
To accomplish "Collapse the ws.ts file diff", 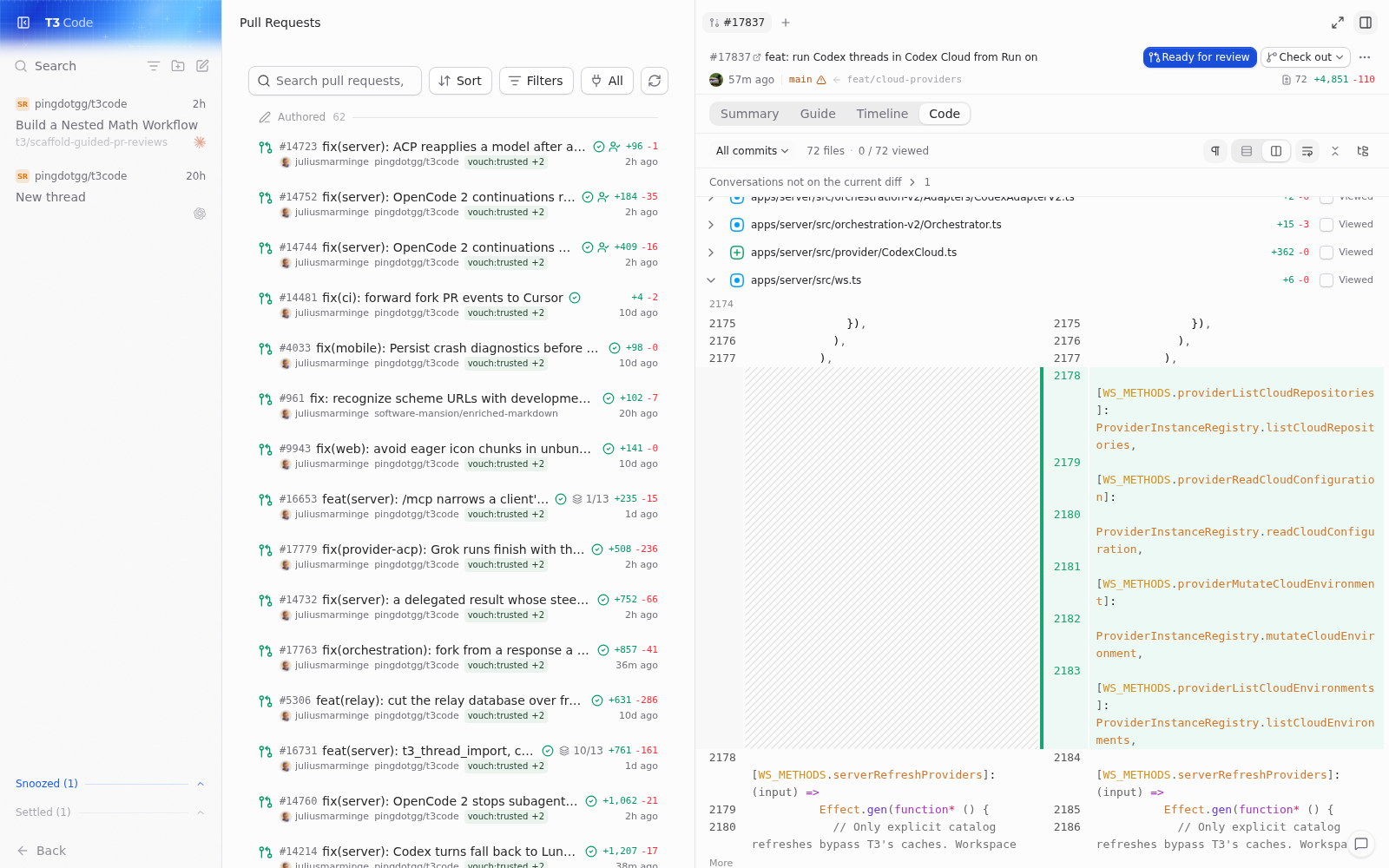I will 711,280.
